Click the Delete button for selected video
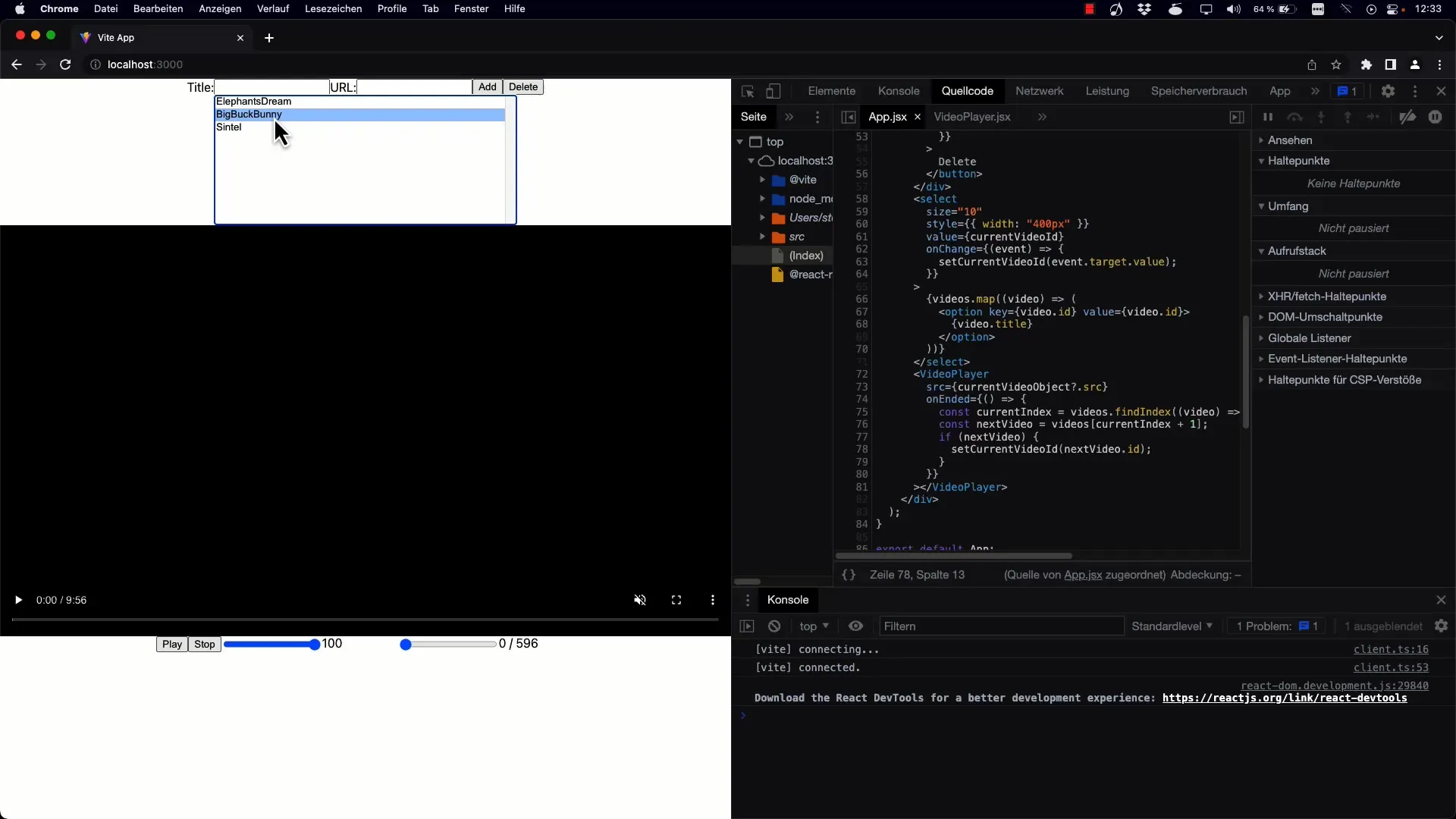Viewport: 1456px width, 819px height. pos(524,87)
